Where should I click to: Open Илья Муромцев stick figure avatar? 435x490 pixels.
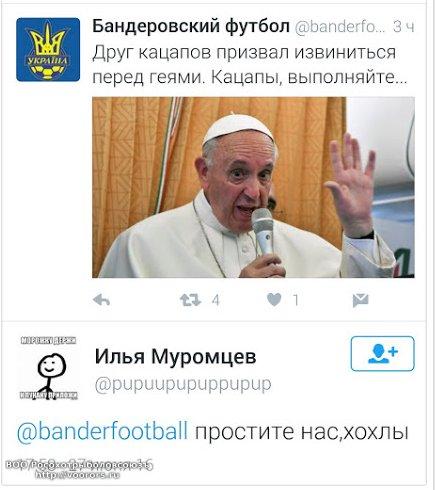point(49,368)
